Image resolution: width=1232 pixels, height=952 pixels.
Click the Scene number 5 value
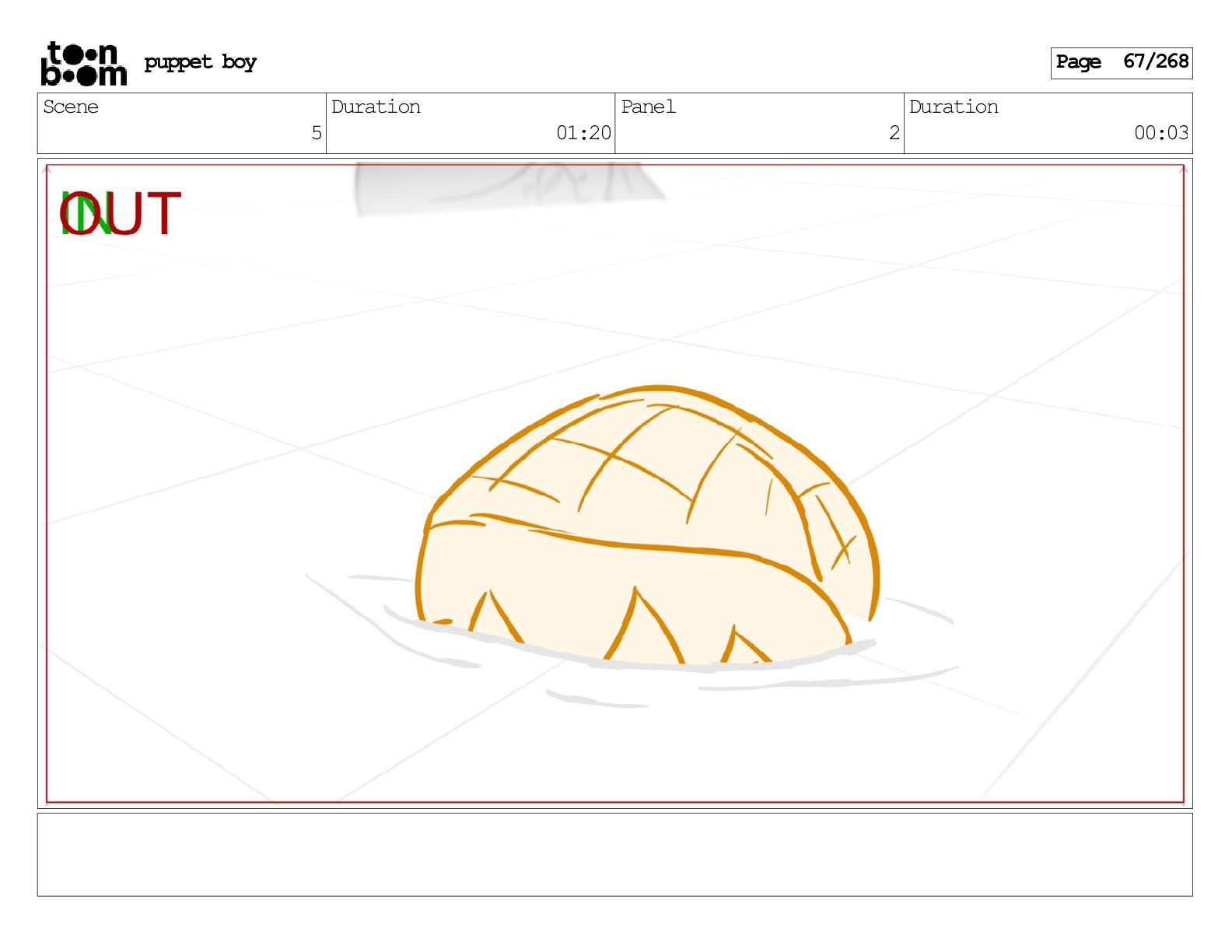point(317,133)
